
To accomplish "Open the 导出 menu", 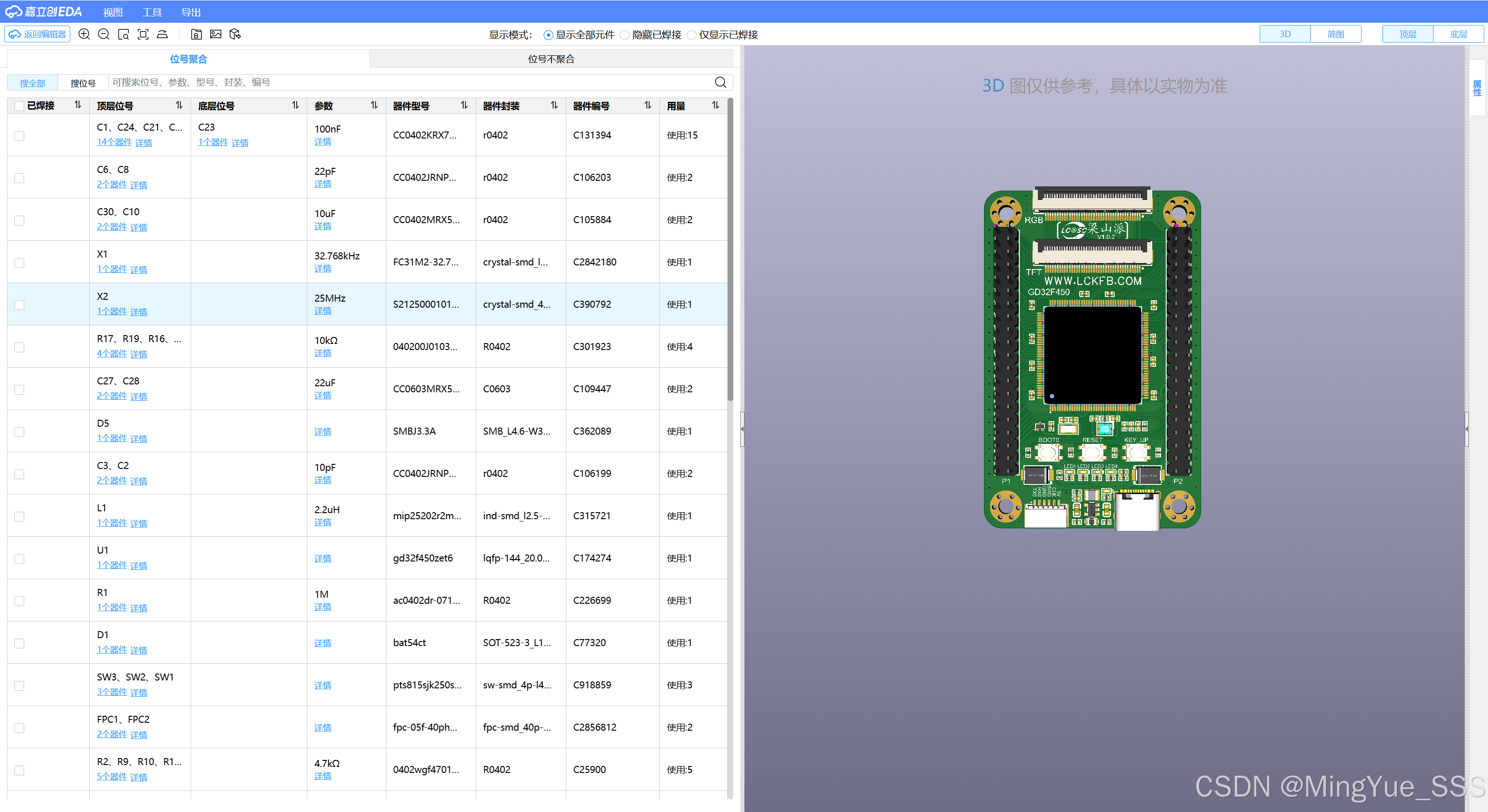I will click(x=191, y=12).
